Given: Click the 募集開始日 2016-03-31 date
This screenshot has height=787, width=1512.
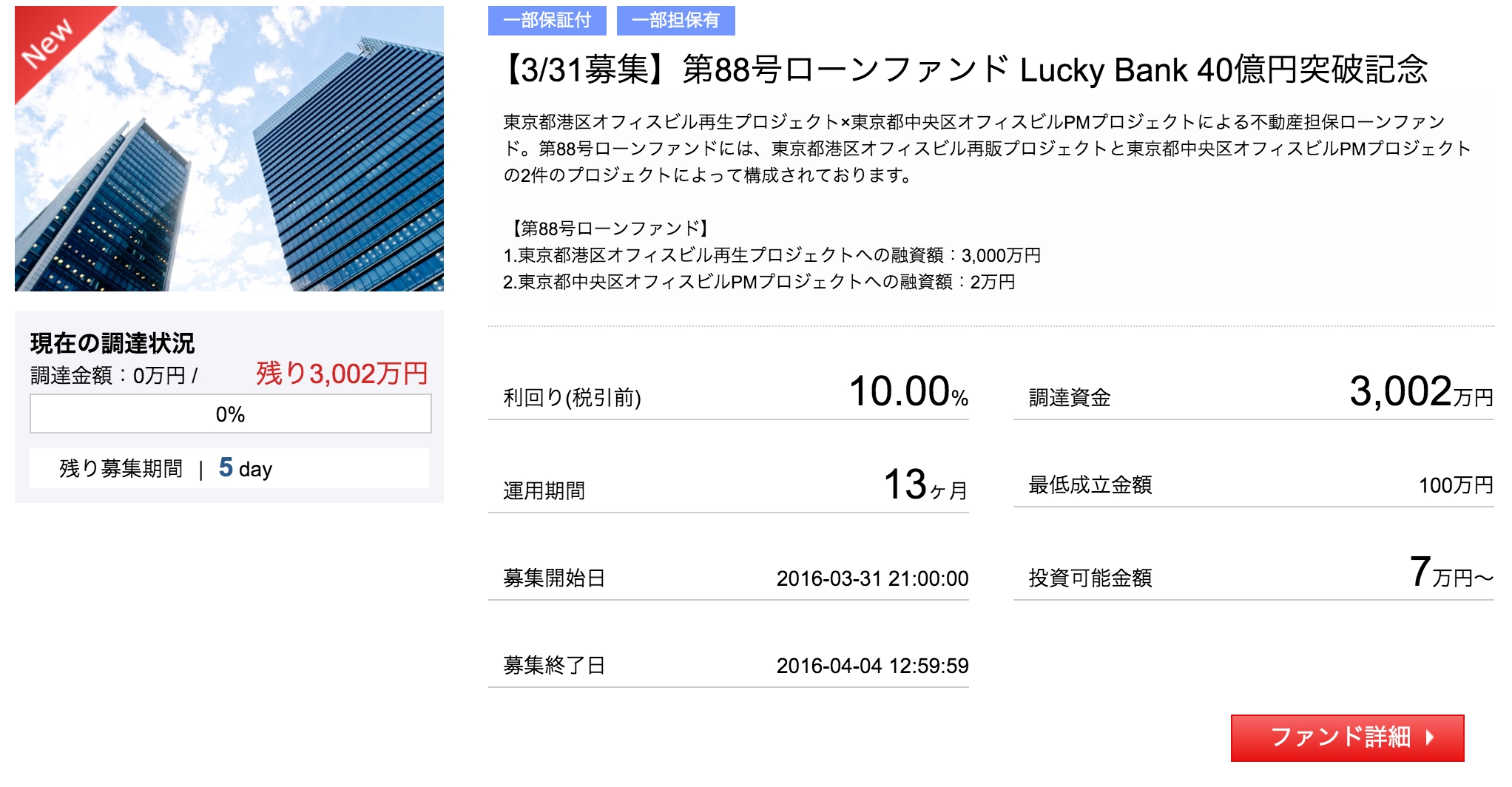Looking at the screenshot, I should tap(872, 578).
